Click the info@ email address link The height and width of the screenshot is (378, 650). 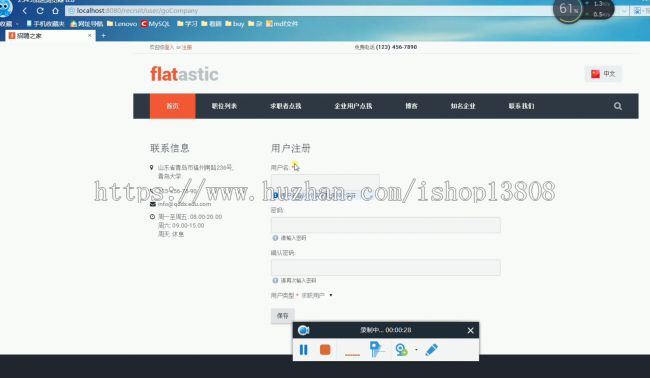tap(184, 204)
